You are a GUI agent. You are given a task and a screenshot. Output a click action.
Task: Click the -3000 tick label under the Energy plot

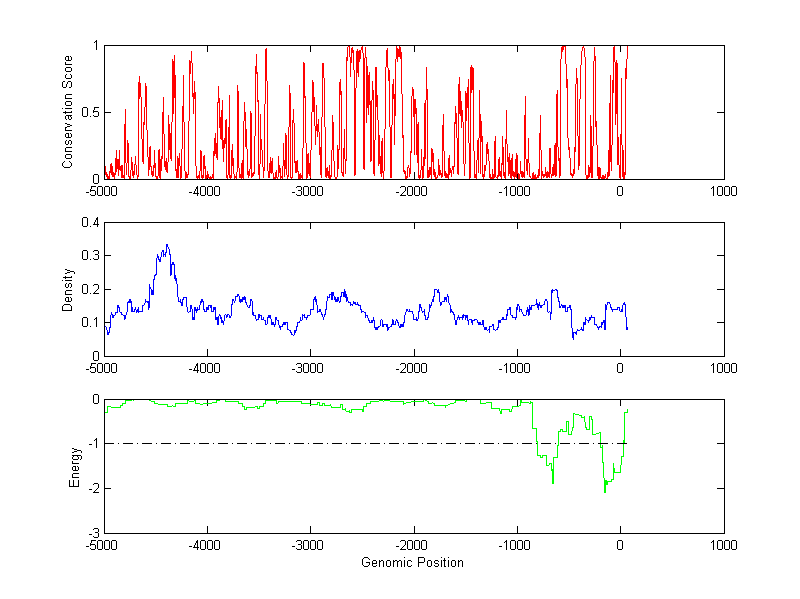tap(309, 546)
